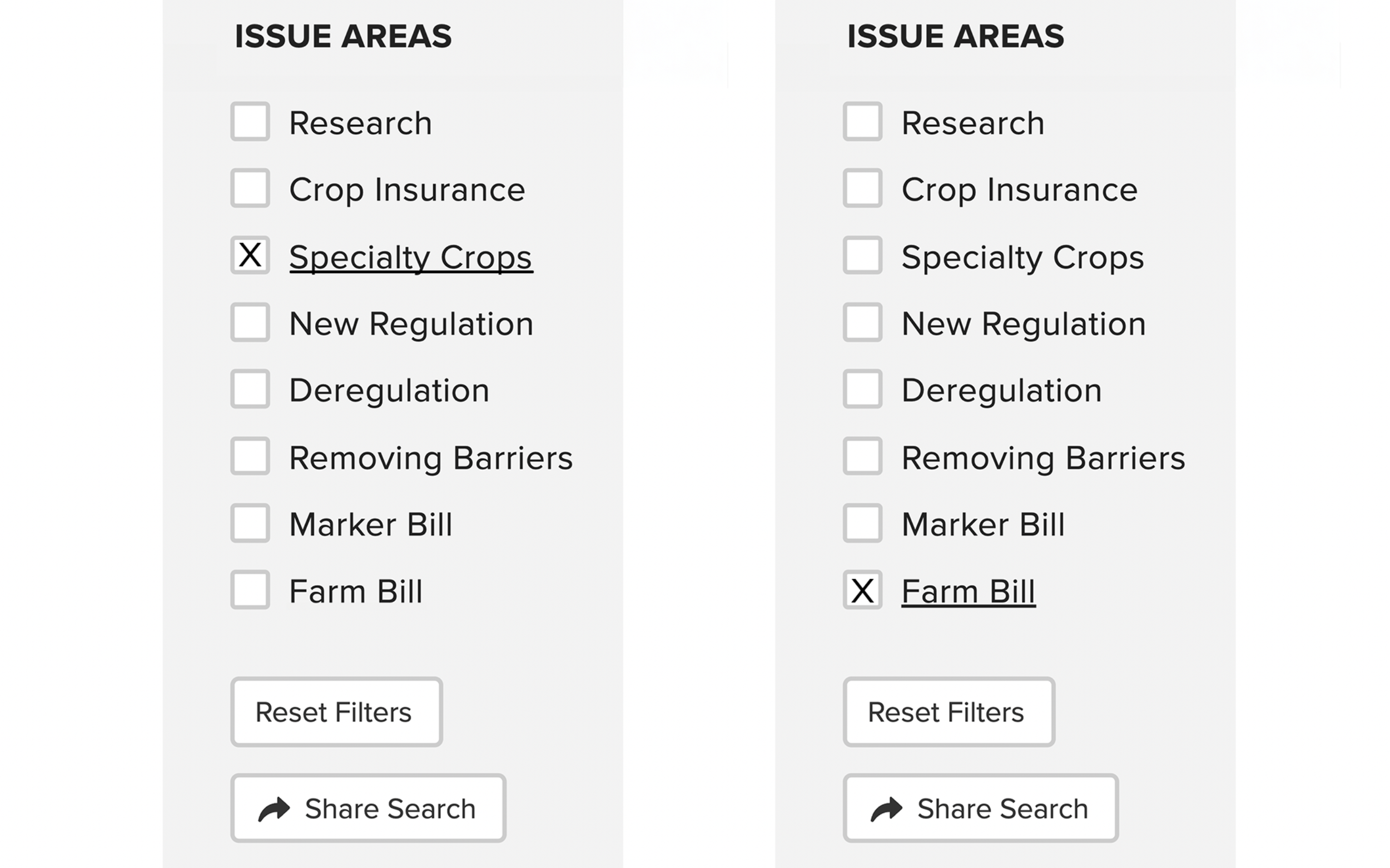Uncheck the checked Farm Bill checkbox
This screenshot has height=868, width=1390.
coord(863,590)
